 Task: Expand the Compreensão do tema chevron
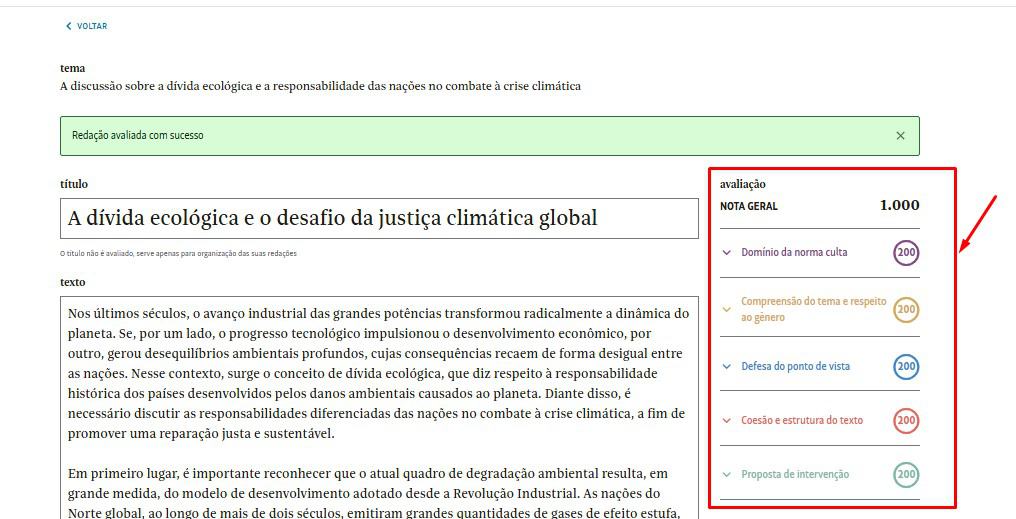pyautogui.click(x=727, y=309)
